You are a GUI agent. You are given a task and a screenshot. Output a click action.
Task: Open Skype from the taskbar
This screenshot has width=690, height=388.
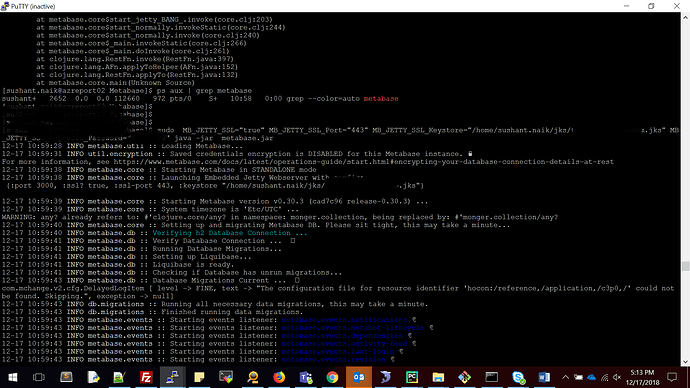click(x=518, y=377)
